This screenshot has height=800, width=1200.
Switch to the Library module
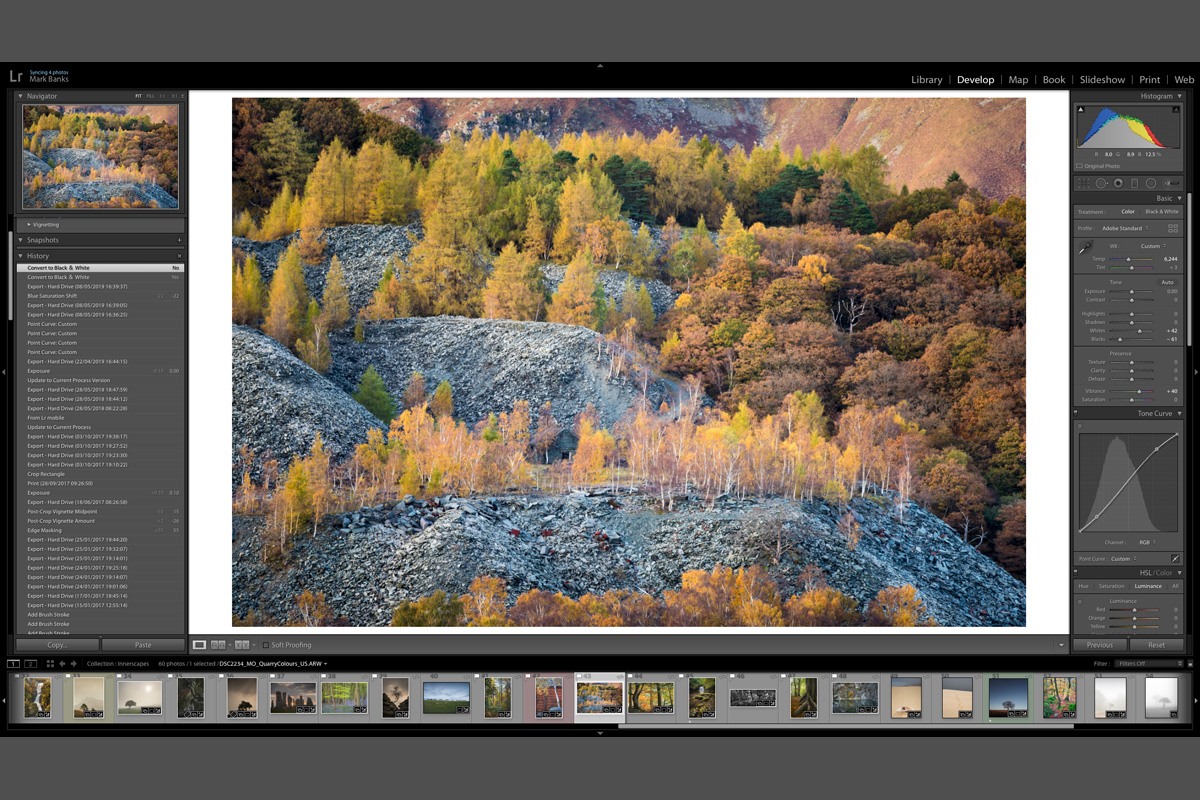[926, 79]
